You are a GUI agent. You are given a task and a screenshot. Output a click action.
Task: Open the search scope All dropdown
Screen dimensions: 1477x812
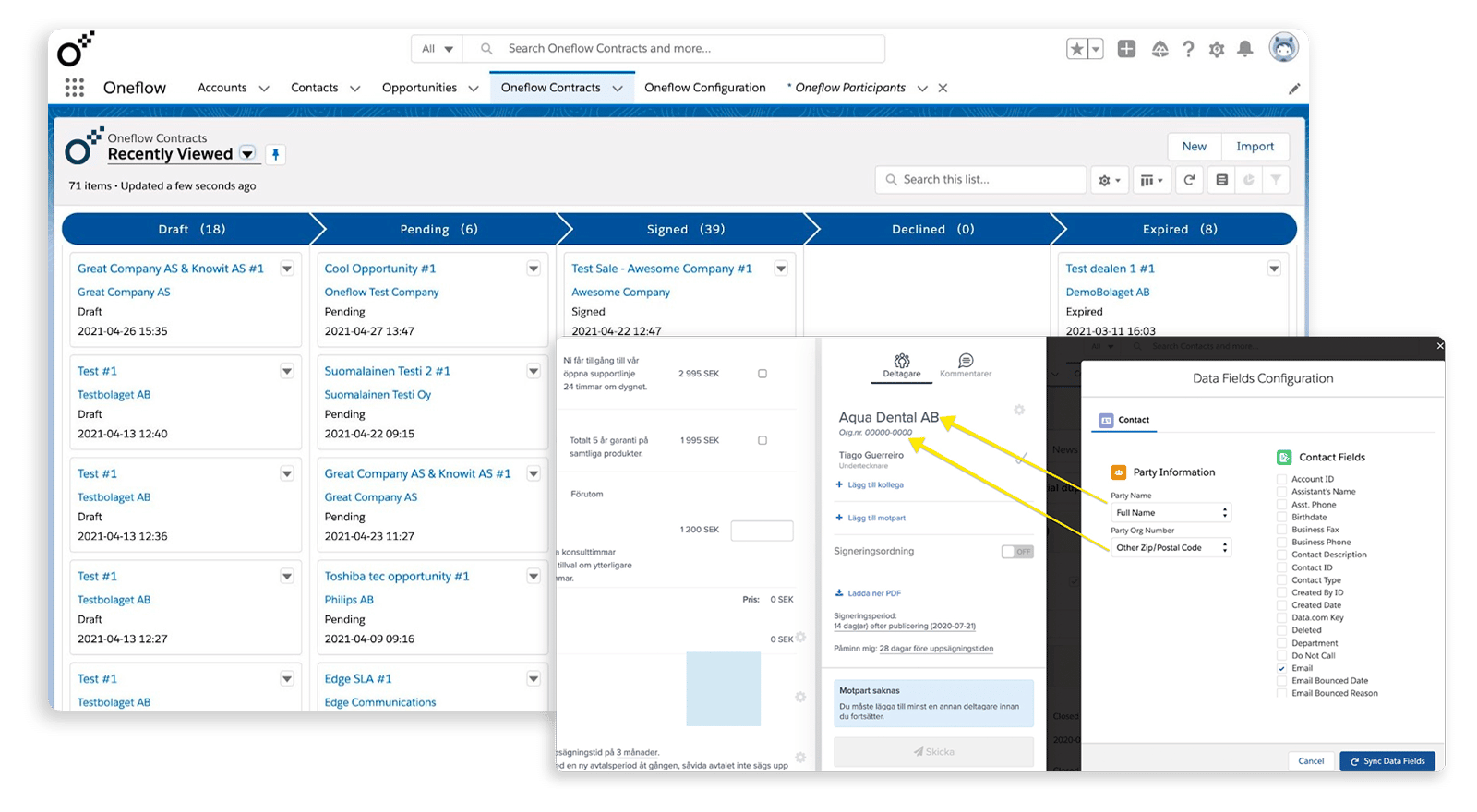tap(438, 49)
